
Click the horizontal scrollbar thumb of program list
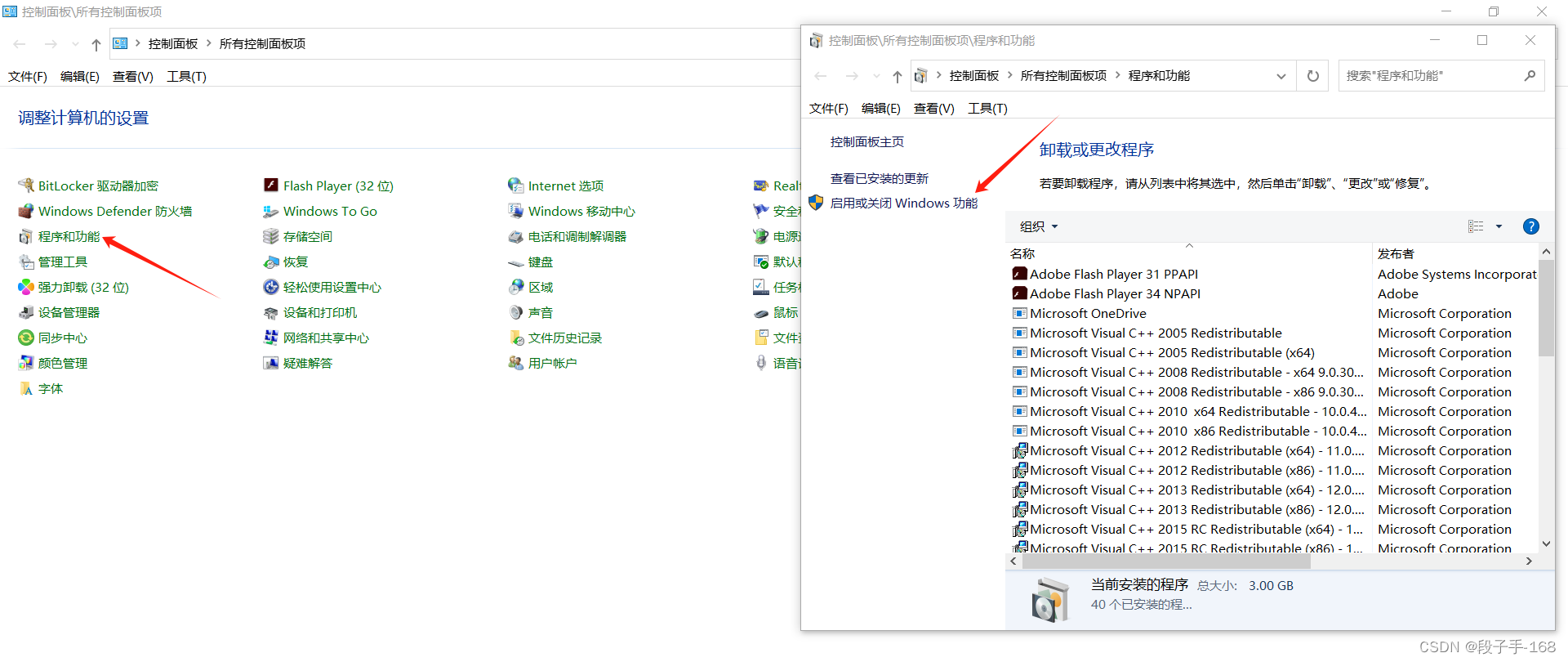pos(1166,561)
